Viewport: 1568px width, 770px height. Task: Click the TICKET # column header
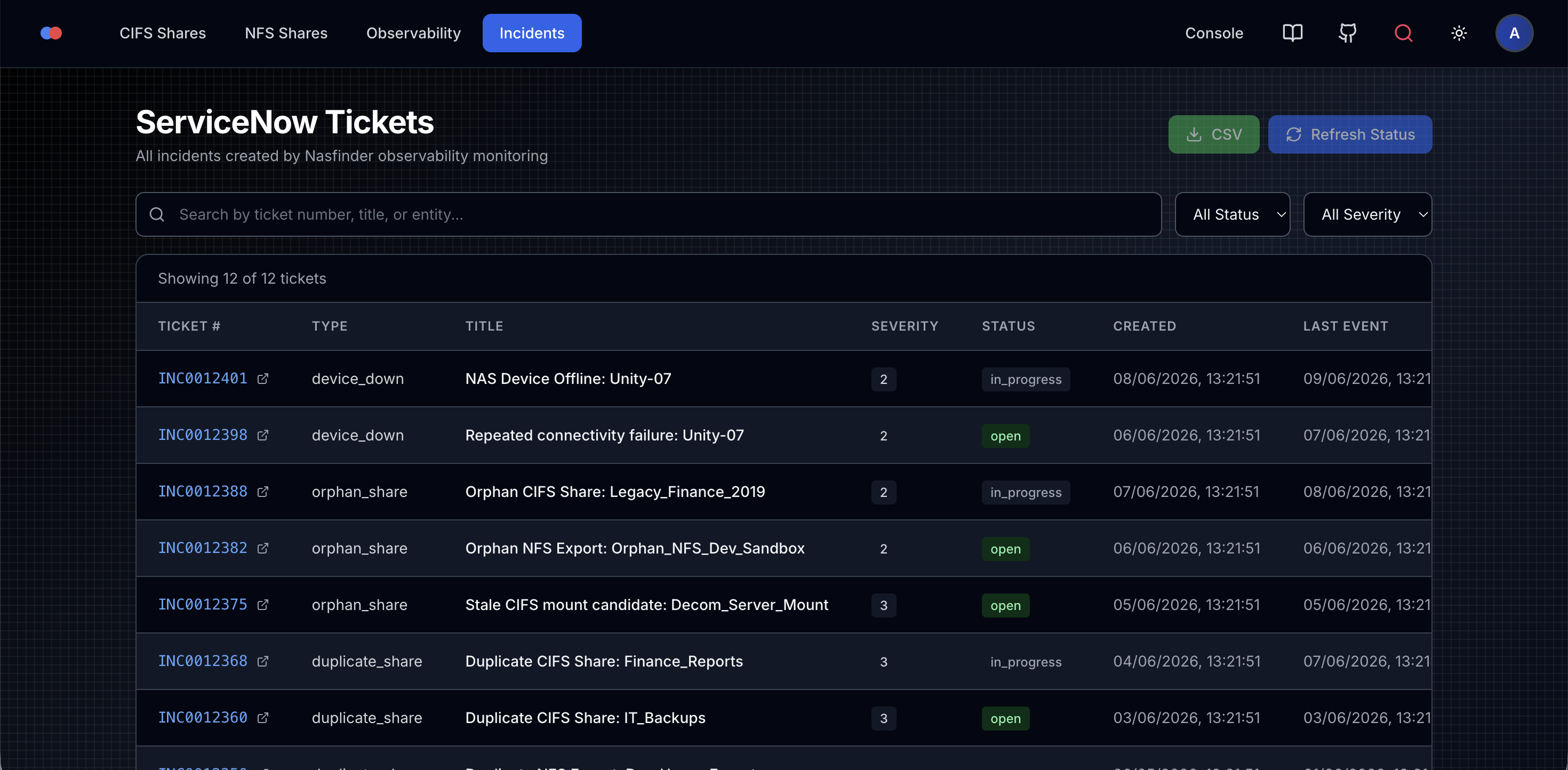click(x=189, y=326)
